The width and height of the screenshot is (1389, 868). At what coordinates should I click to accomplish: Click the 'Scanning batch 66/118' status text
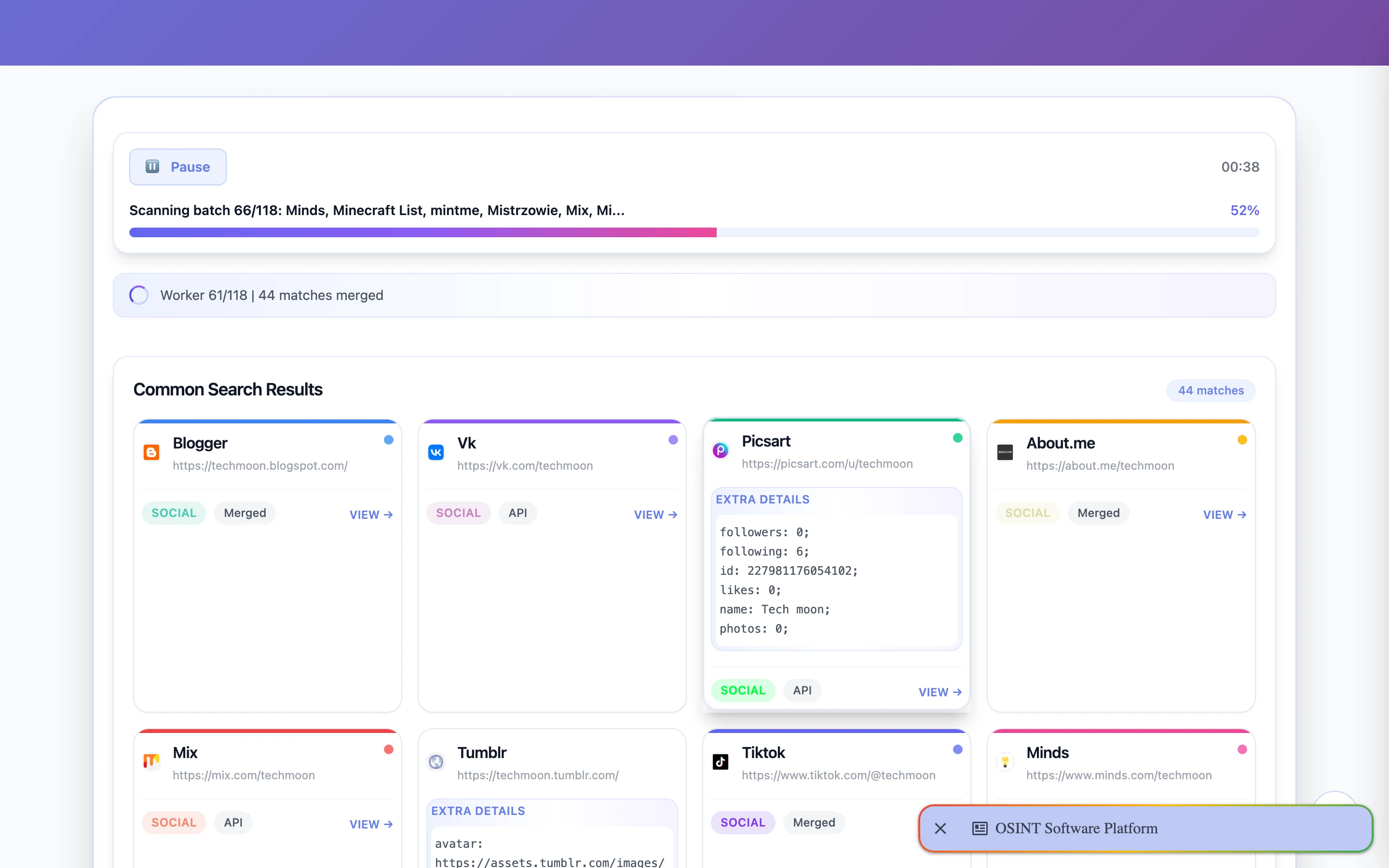(377, 211)
